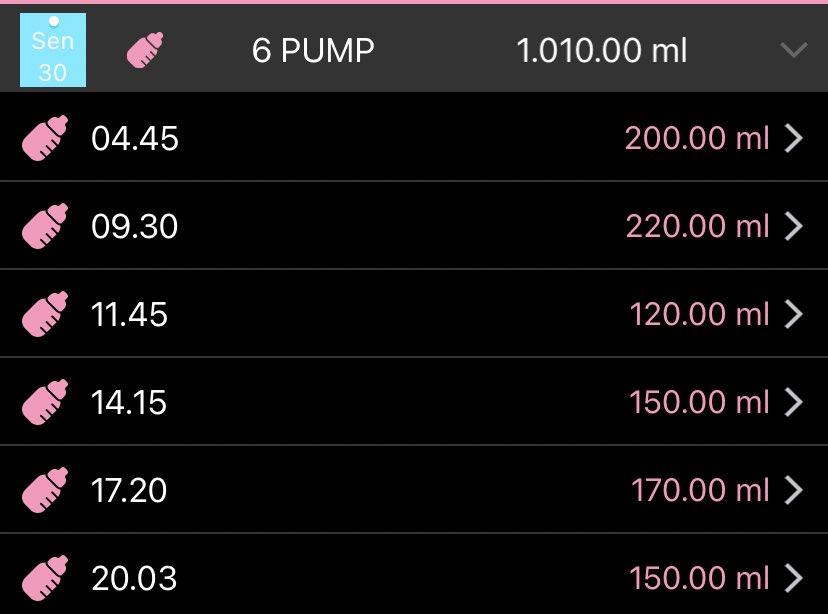Open details via chevron on the 220.00 ml row

[x=794, y=226]
